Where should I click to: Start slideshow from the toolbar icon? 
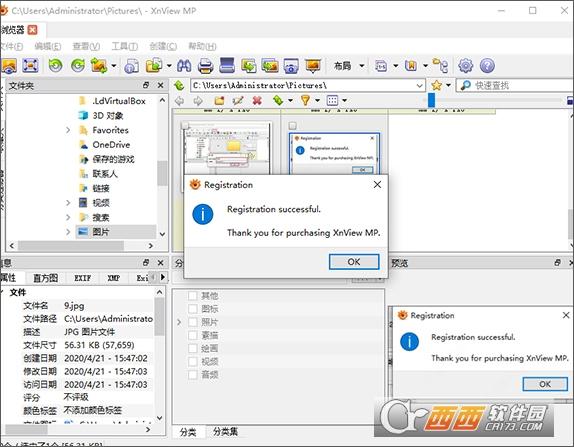coord(313,66)
